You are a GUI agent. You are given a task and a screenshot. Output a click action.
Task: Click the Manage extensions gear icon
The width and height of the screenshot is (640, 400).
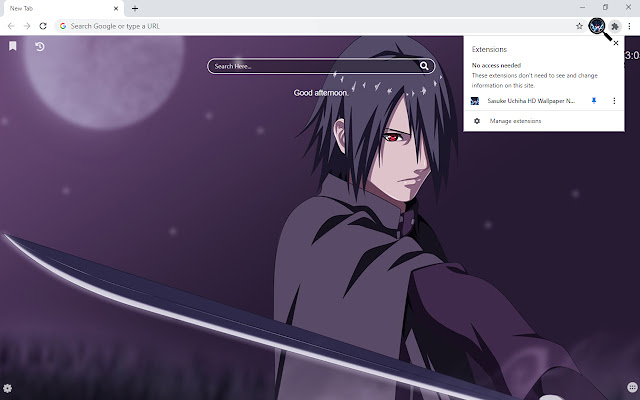(x=477, y=121)
